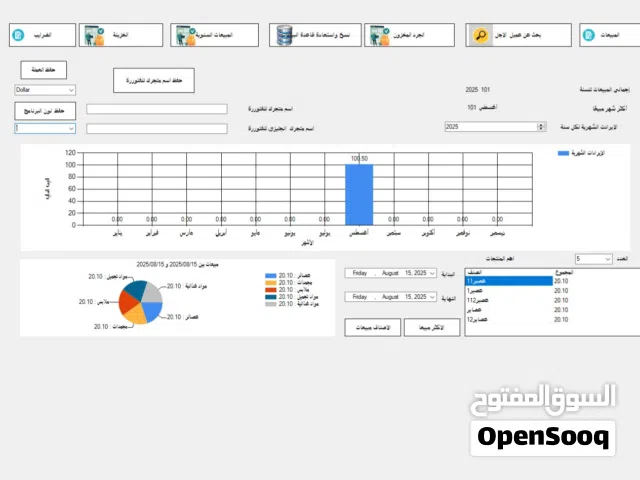Viewport: 640px width, 480px height.
Task: Open the program color dropdown
Action: (x=70, y=128)
